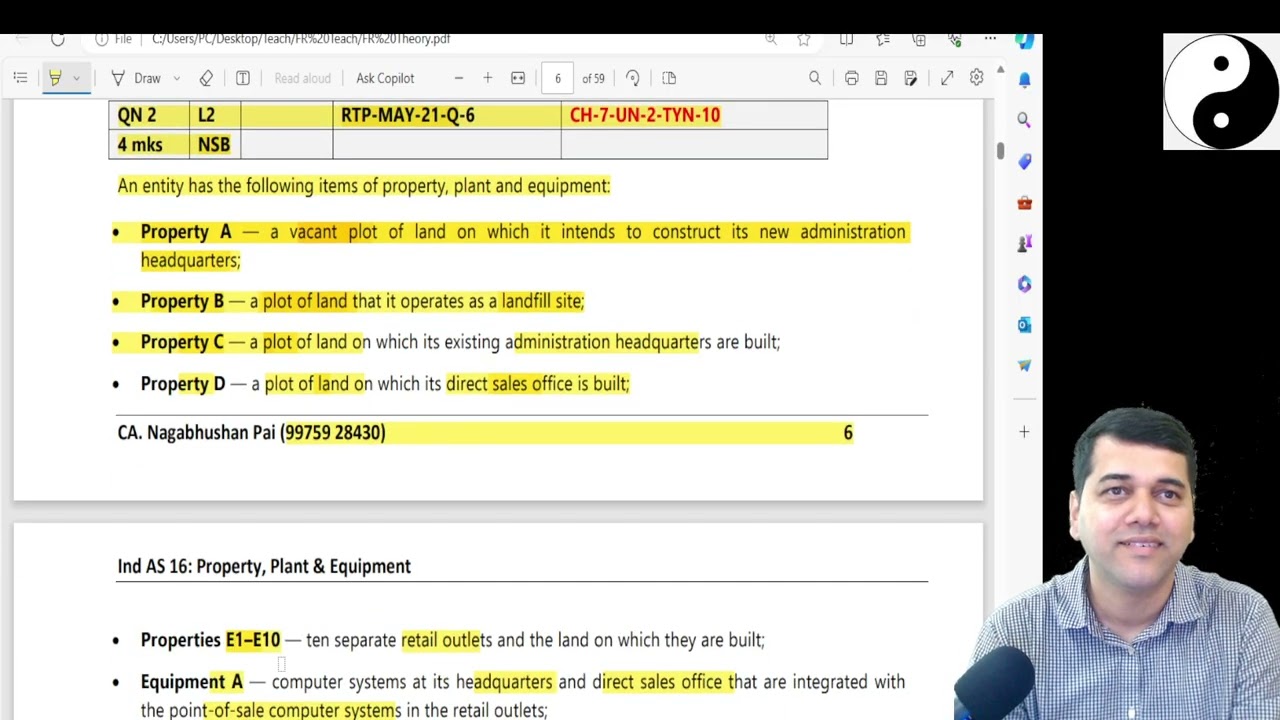Image resolution: width=1280 pixels, height=720 pixels.
Task: Focus the address bar with the PDF path
Action: click(300, 39)
